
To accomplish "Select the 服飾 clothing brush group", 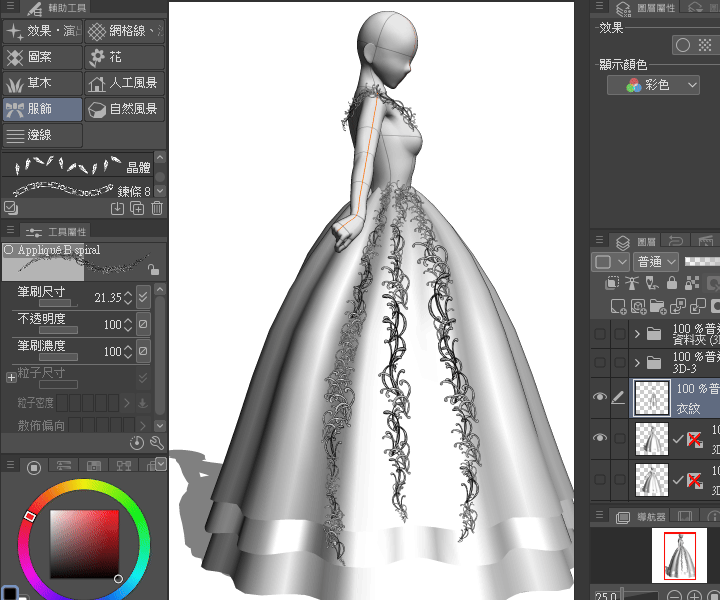I will pos(42,109).
